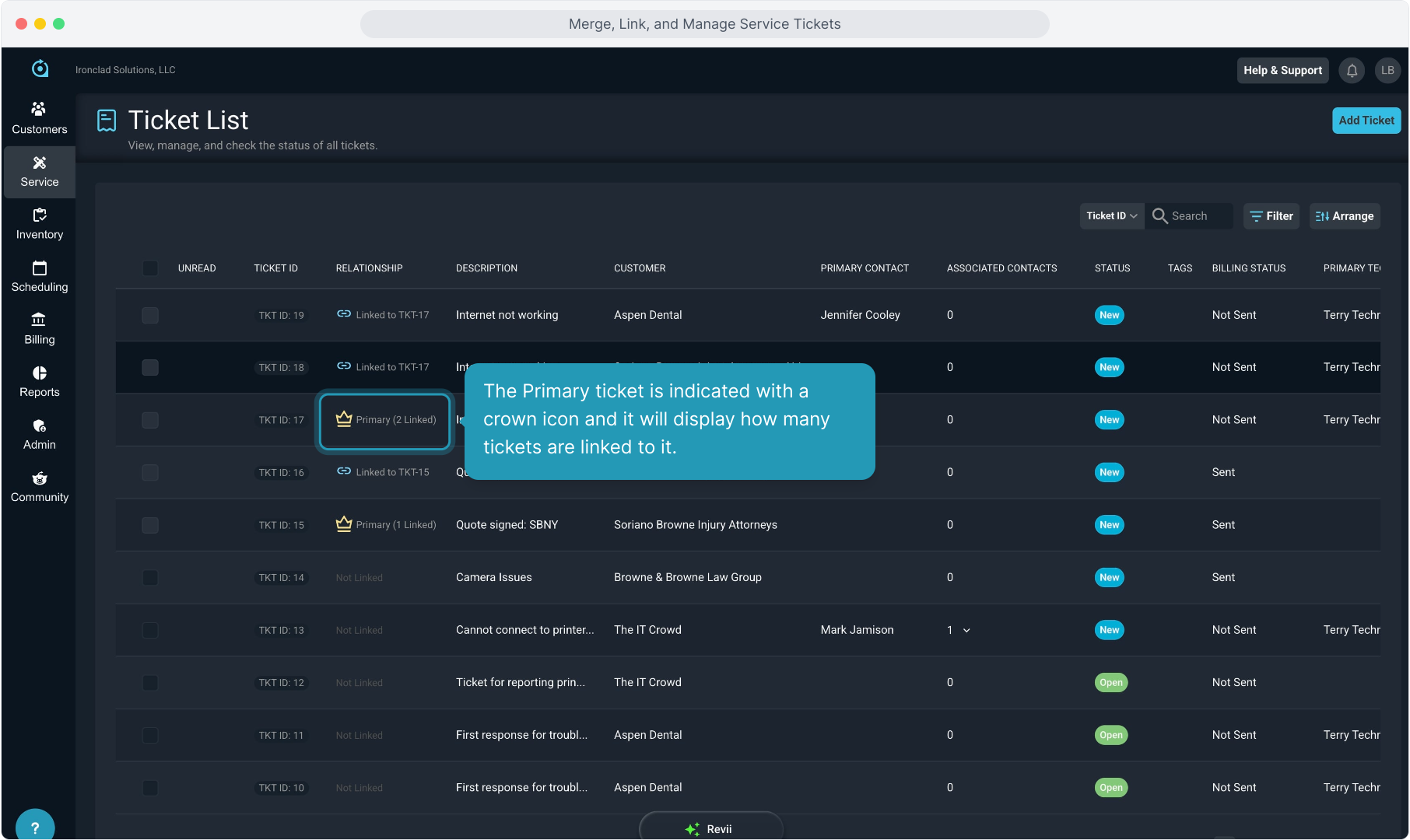Screen dimensions: 1410x840
Task: Open the Community sidebar section
Action: click(x=39, y=486)
